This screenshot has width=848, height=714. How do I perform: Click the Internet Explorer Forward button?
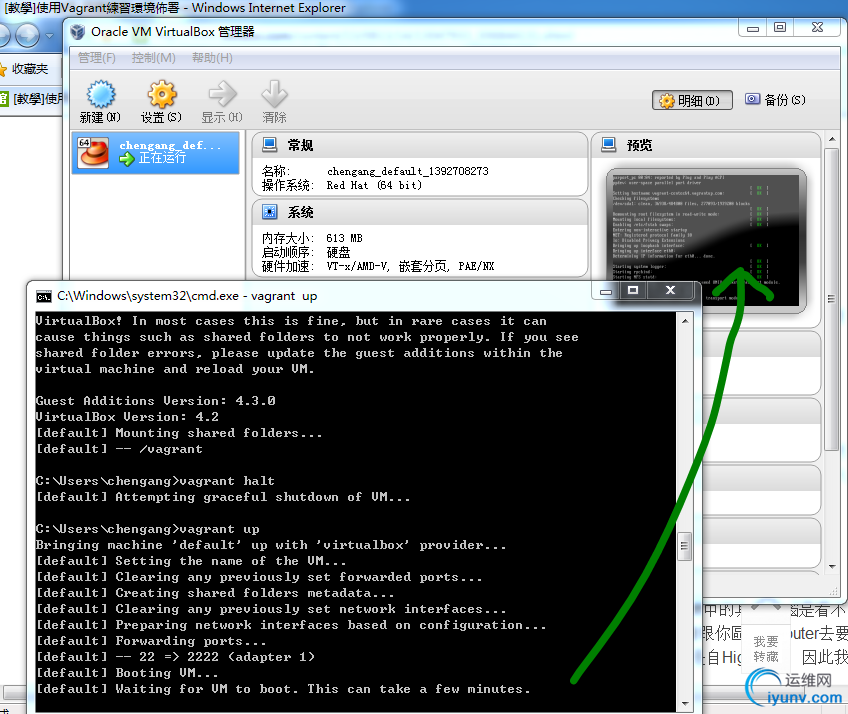click(27, 36)
